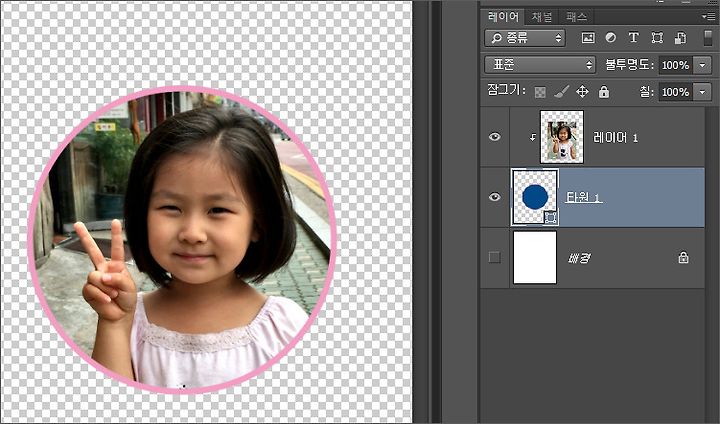Image resolution: width=720 pixels, height=424 pixels.
Task: Filter for pixel layers icon
Action: tap(588, 38)
